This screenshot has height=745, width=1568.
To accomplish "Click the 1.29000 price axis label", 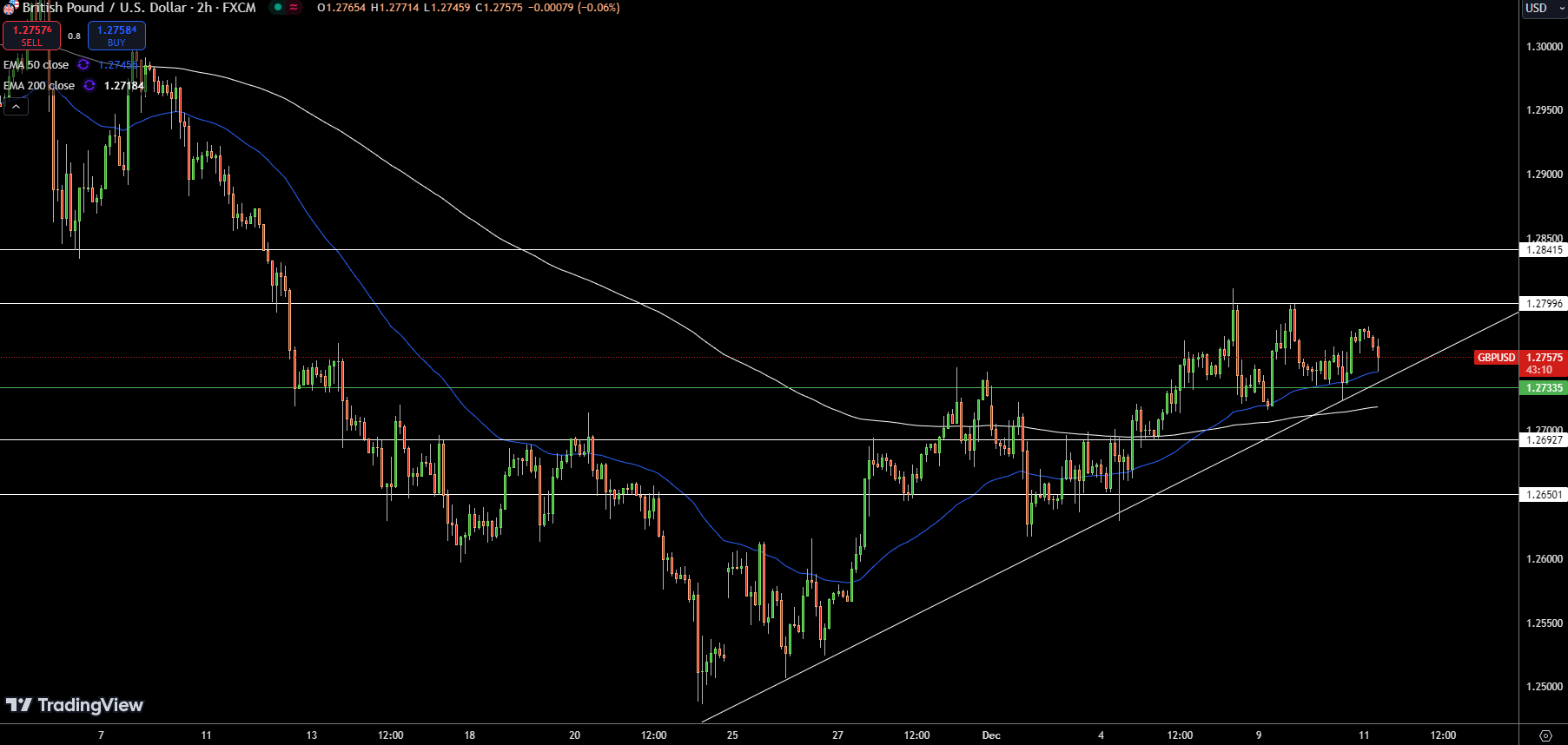I will click(x=1544, y=175).
